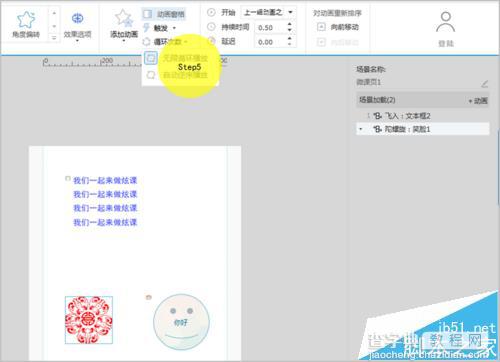Select the 角度偏转 star animation effect
Viewport: 500px width, 362px height.
coord(26,25)
